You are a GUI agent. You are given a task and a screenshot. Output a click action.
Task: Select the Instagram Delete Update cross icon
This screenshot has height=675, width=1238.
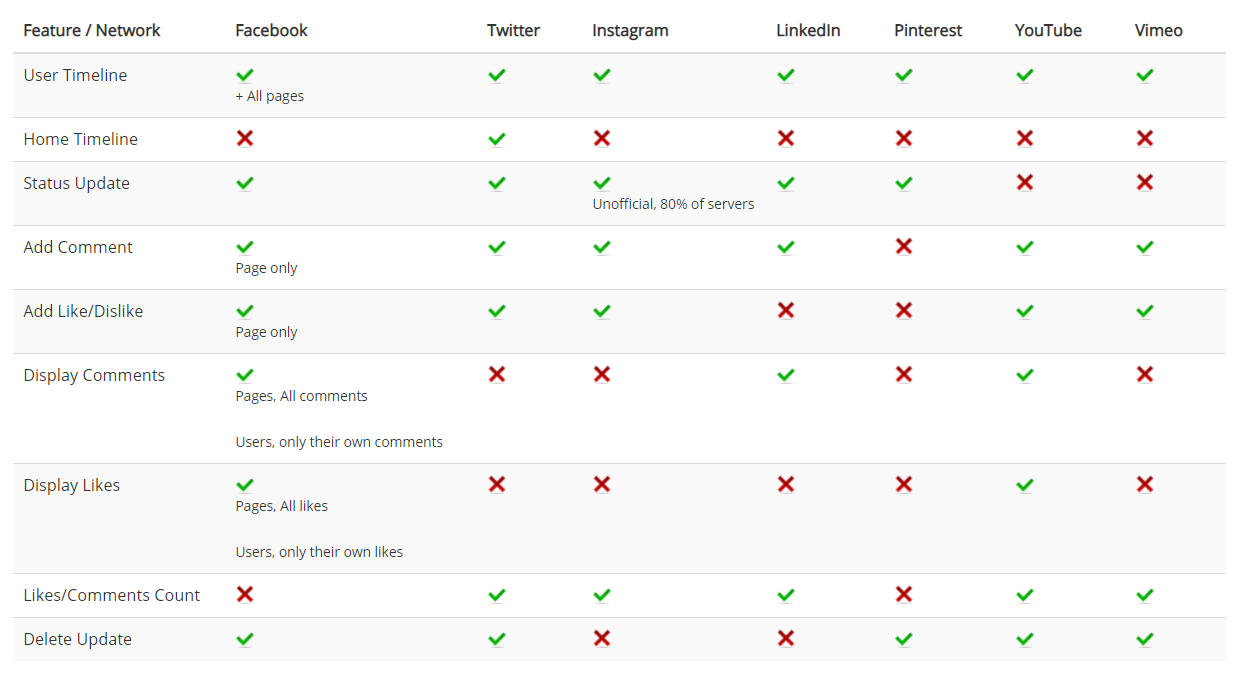[602, 638]
